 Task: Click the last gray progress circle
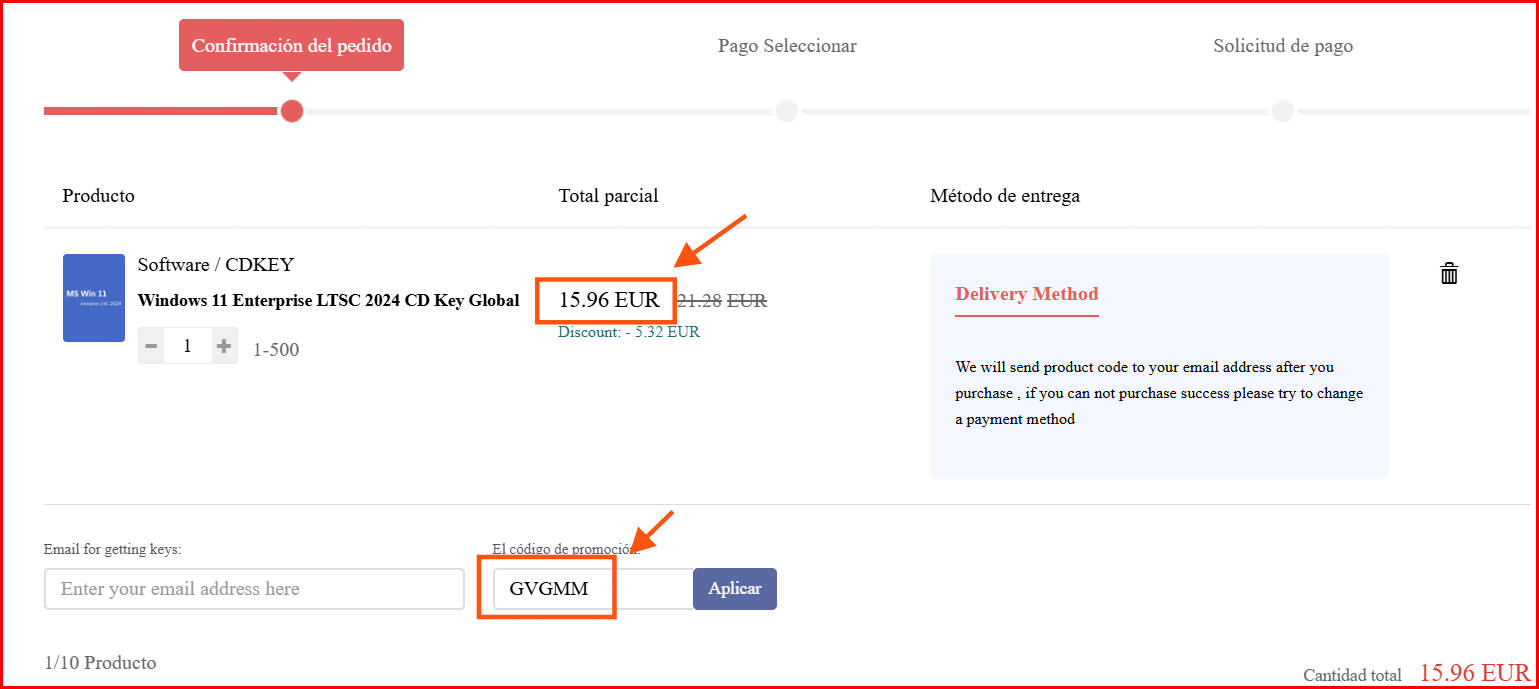[1283, 110]
